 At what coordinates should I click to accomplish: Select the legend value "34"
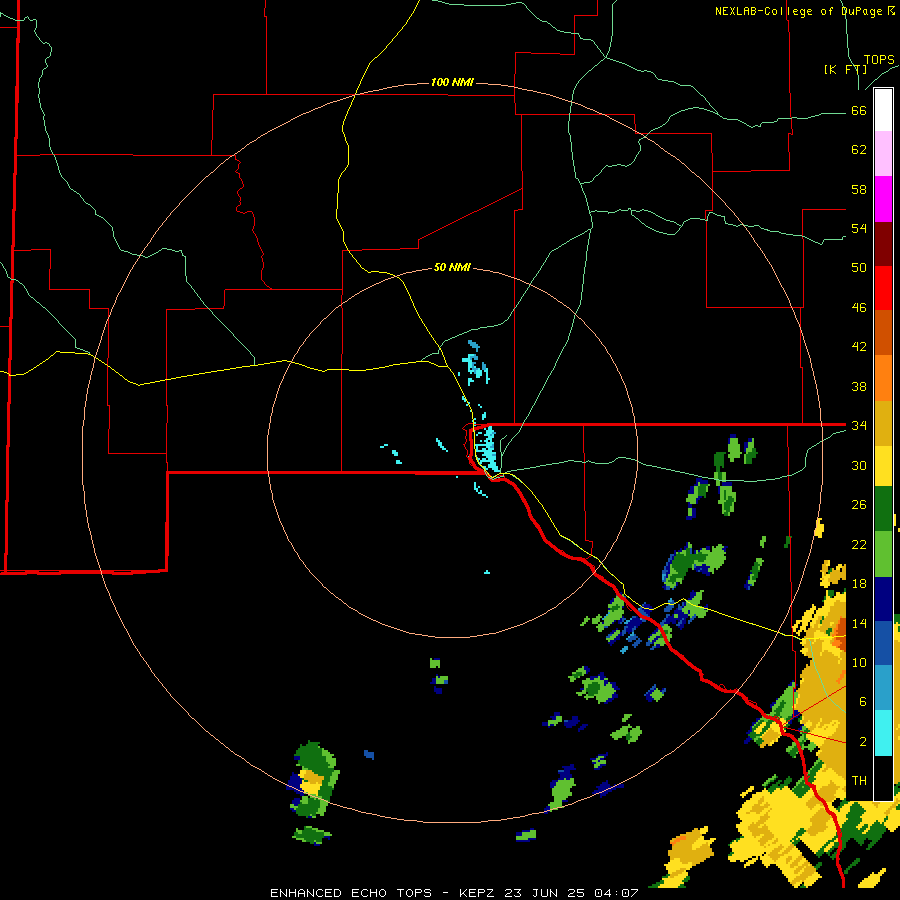(859, 426)
